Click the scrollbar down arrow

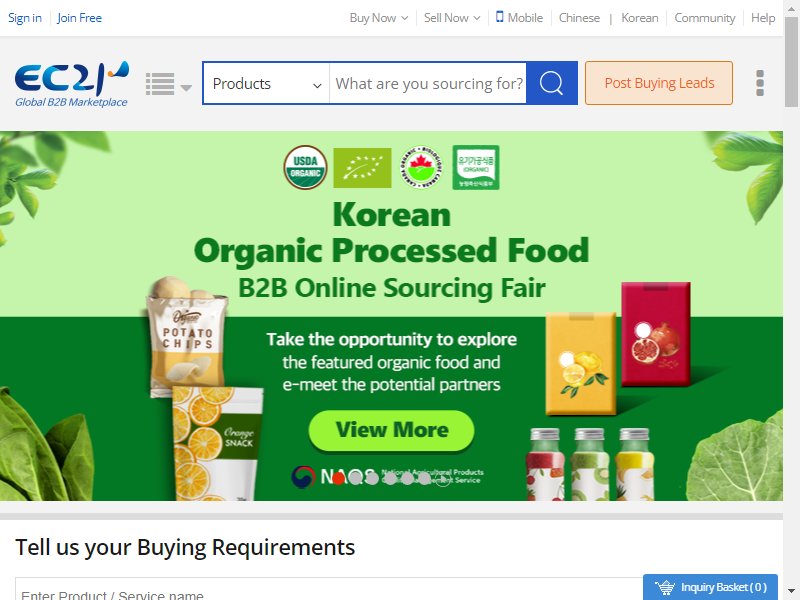(x=791, y=592)
